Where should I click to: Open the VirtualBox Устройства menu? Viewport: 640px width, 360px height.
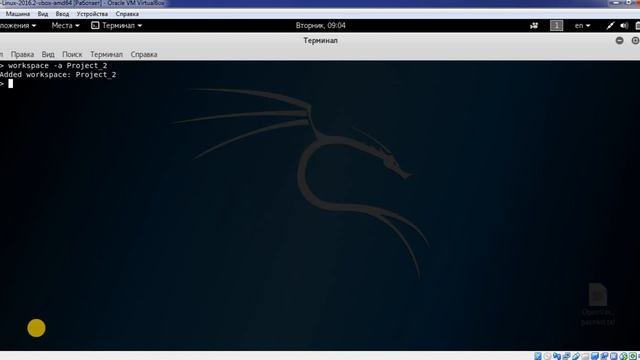click(92, 14)
